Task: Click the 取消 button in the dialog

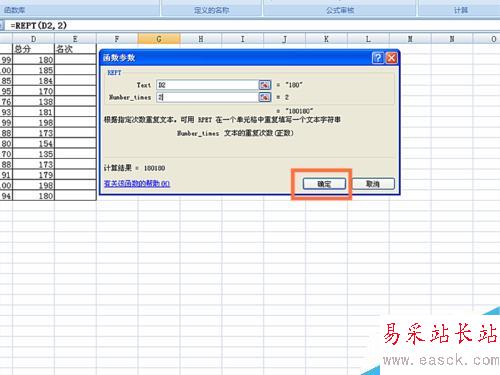Action: pos(373,184)
